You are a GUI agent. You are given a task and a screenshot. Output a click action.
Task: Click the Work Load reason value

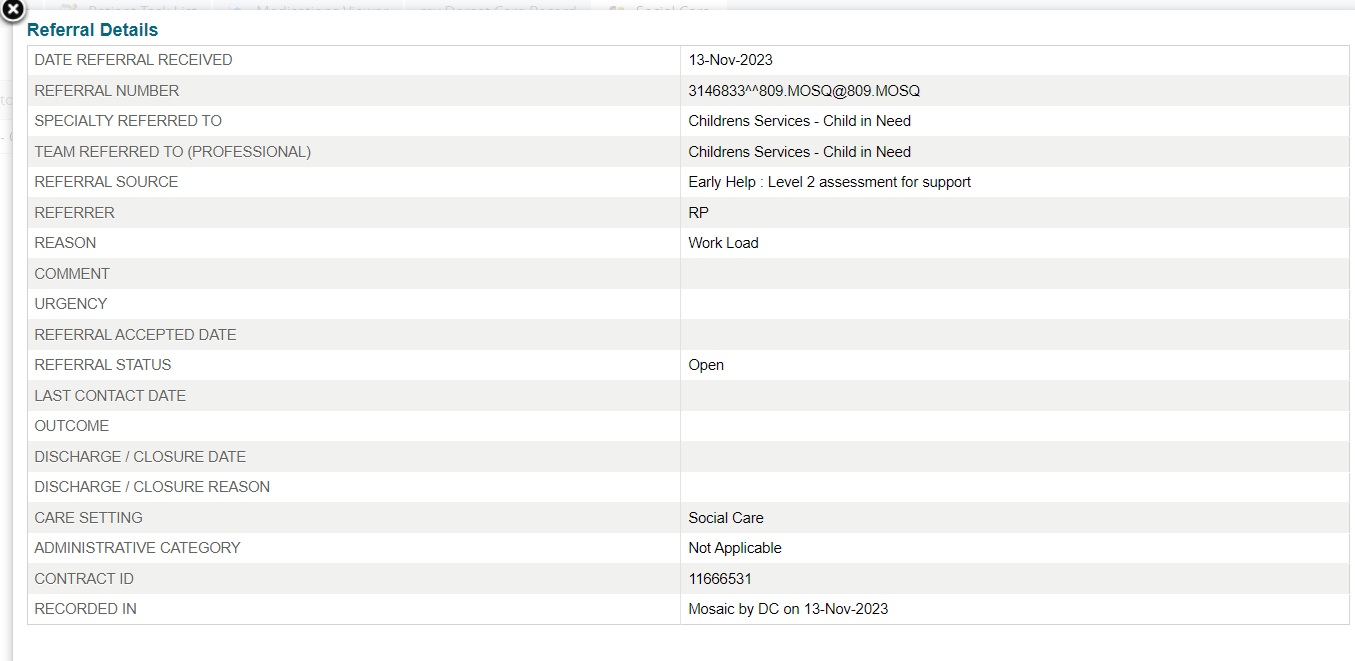point(723,243)
